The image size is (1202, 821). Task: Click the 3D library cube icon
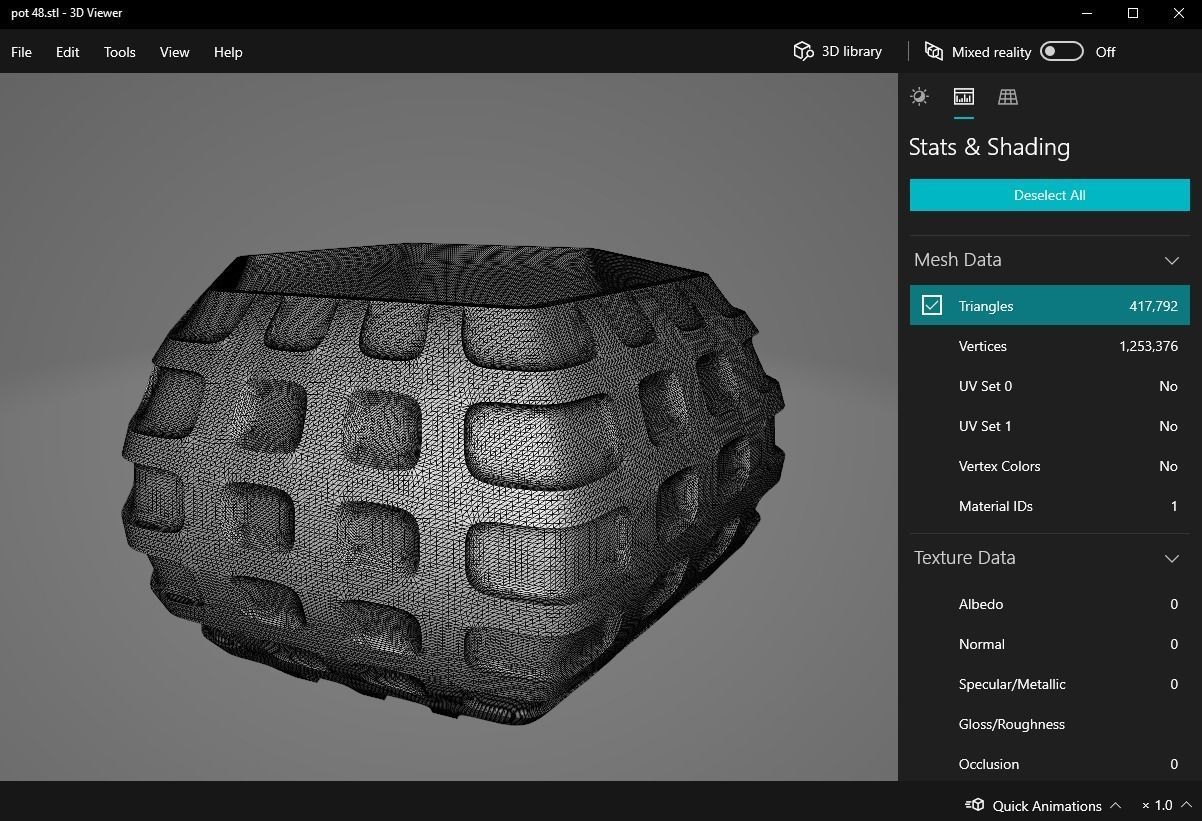pos(803,52)
